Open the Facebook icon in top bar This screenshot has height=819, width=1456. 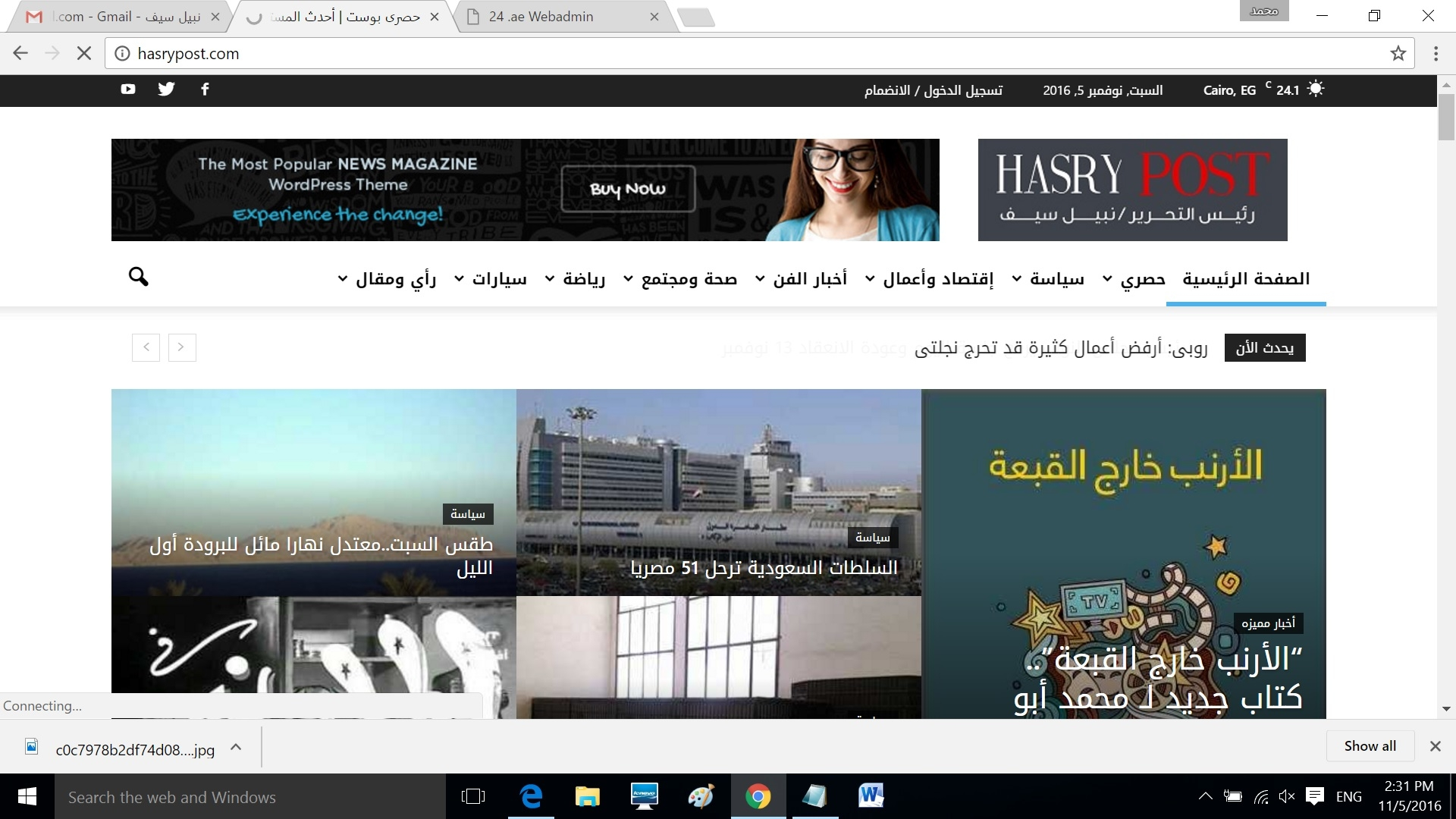205,89
